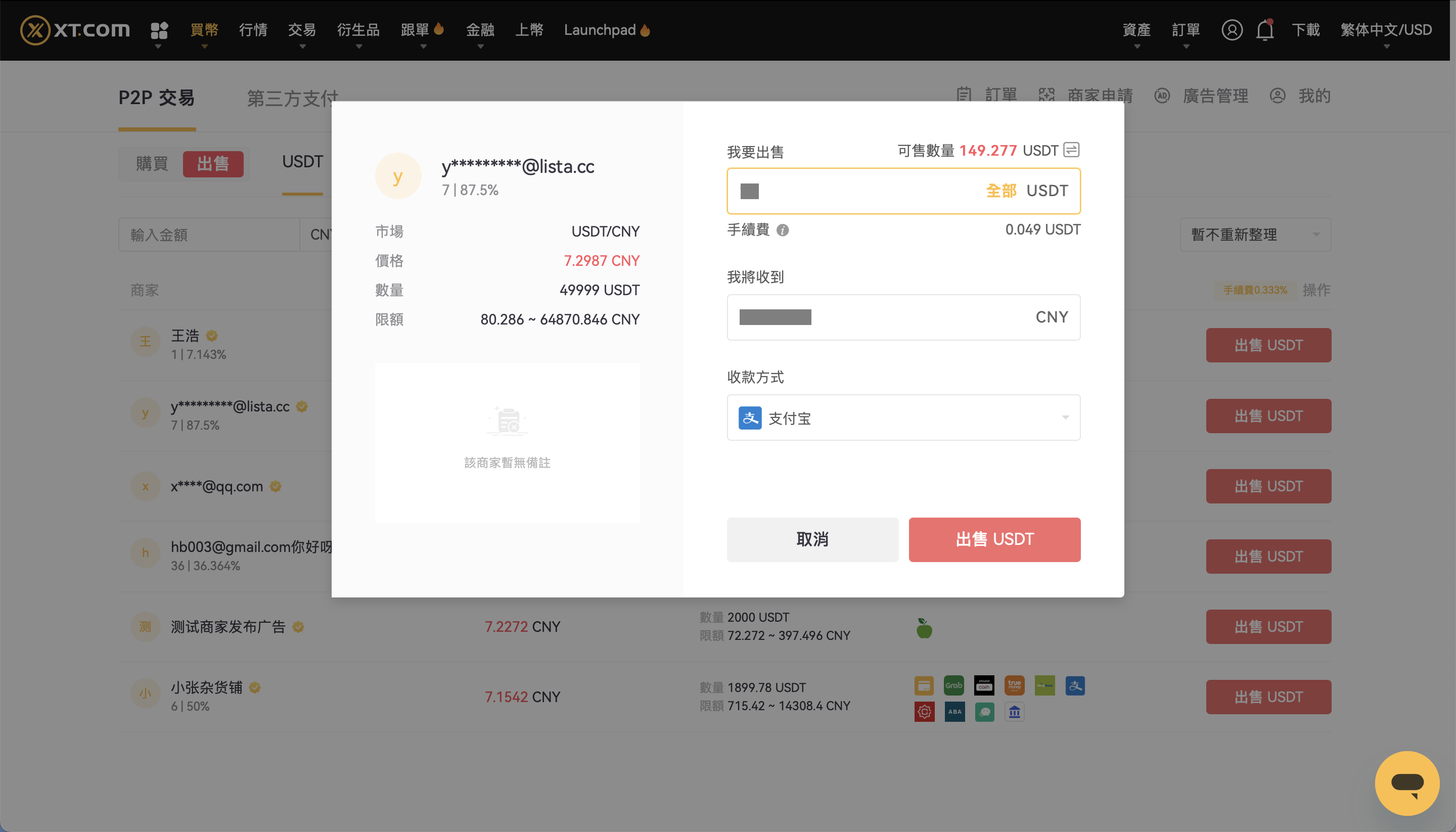Screen dimensions: 1456x832
Task: Click 出售 USDT for 王浩 row
Action: click(1268, 345)
